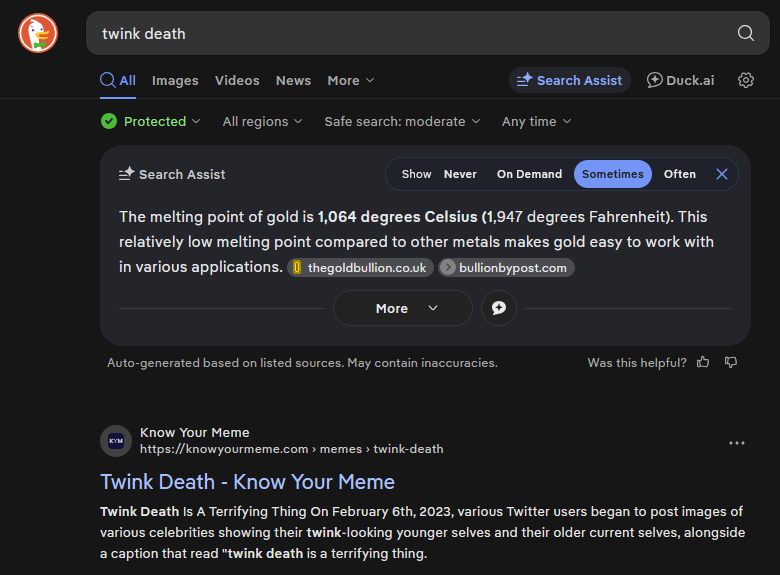Click thumbs down for unhelpful answer
The width and height of the screenshot is (780, 575).
[x=730, y=362]
